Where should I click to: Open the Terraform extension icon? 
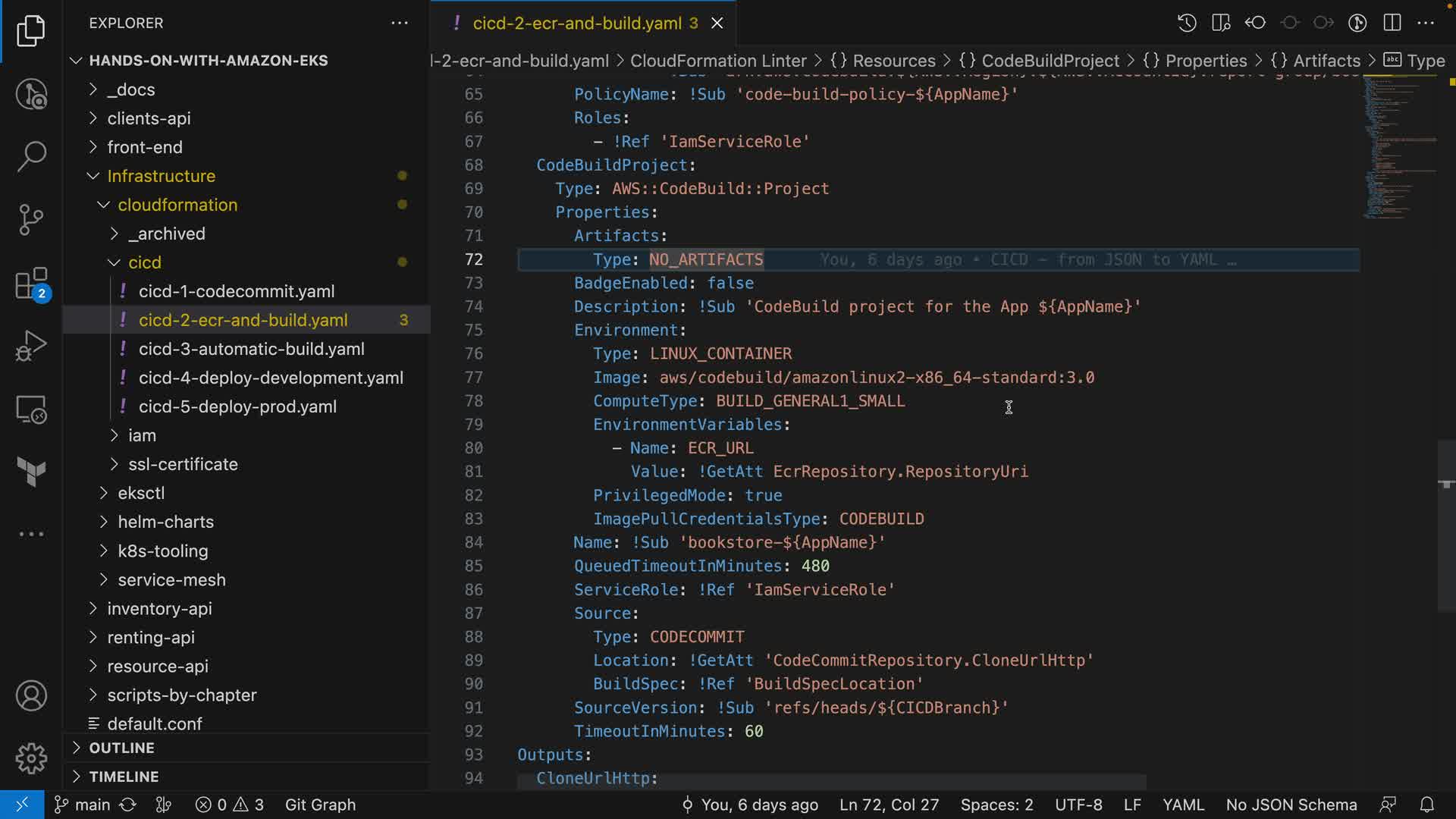point(31,472)
